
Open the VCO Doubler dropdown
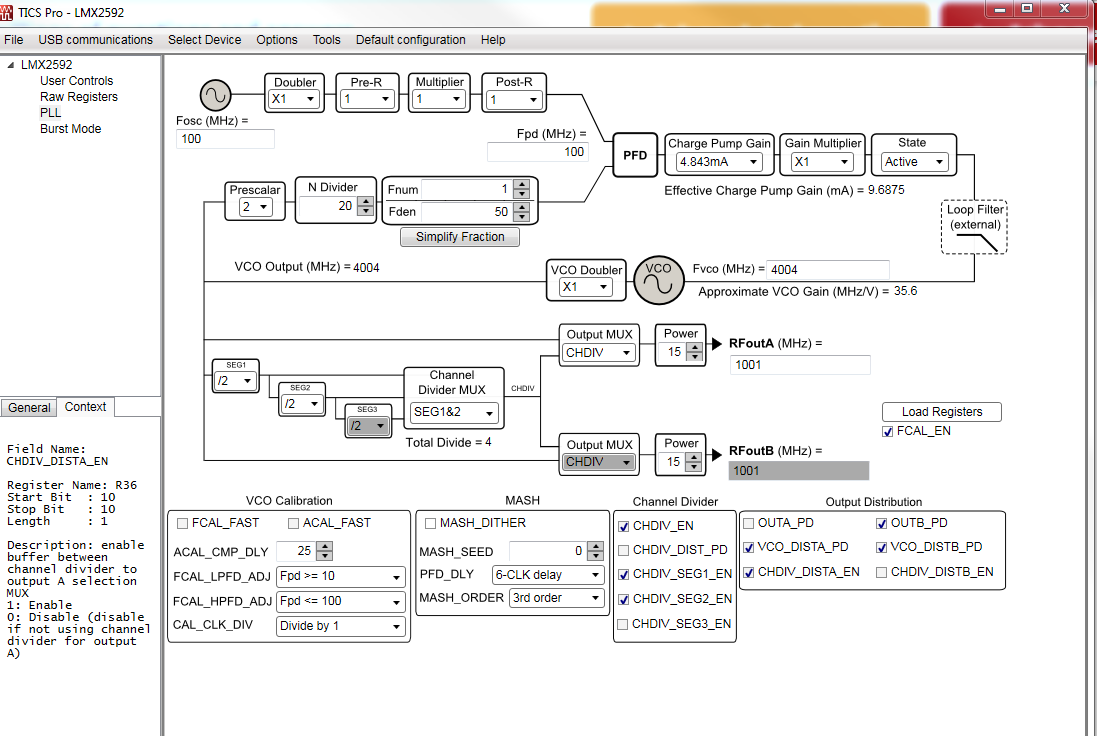click(x=586, y=287)
